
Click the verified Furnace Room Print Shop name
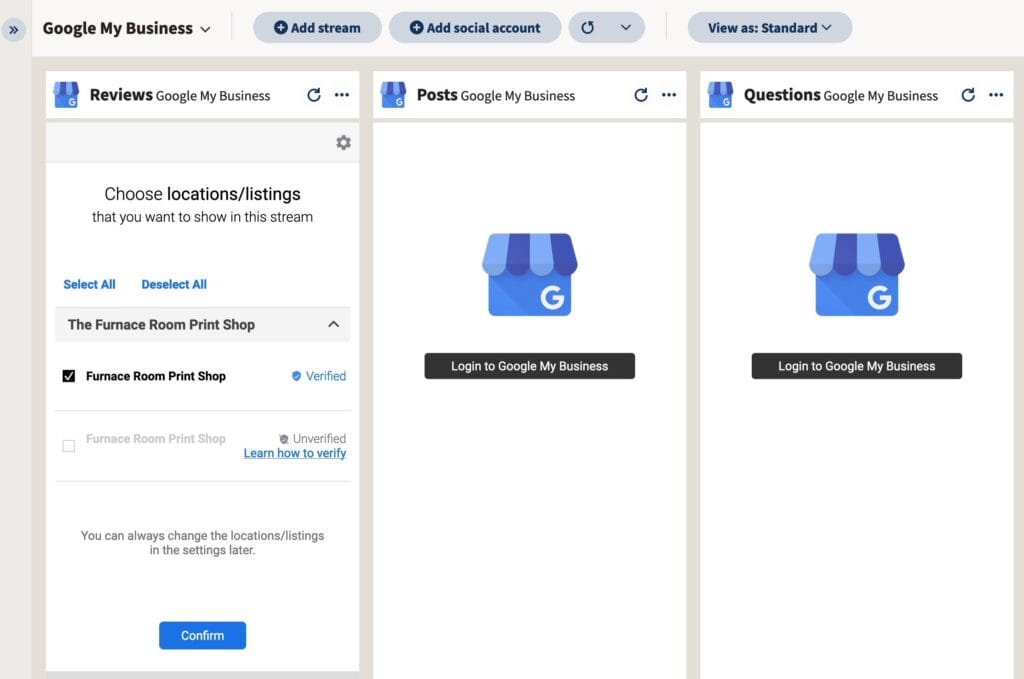pos(156,376)
